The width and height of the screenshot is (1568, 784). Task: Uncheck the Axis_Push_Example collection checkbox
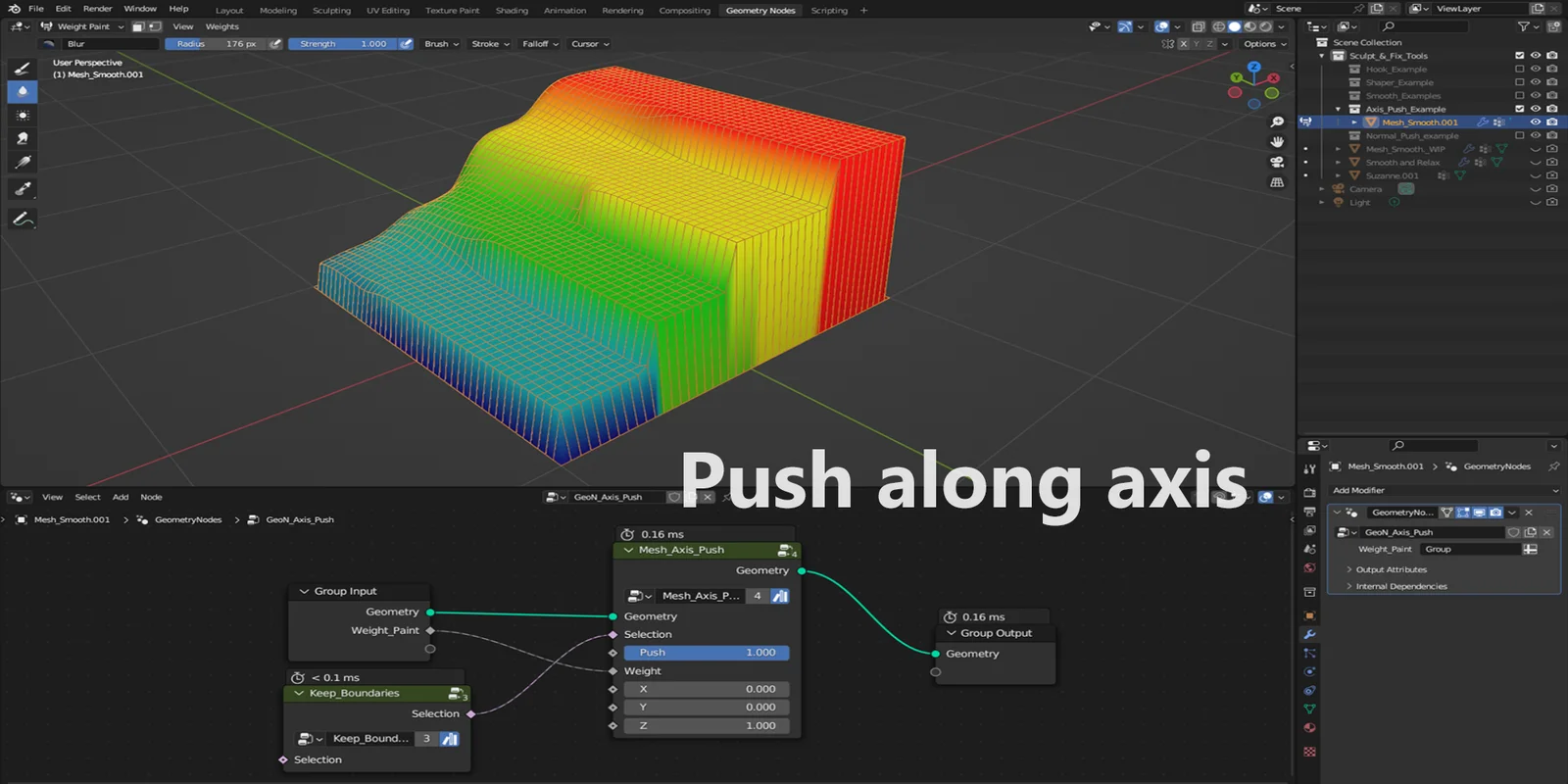[x=1520, y=109]
